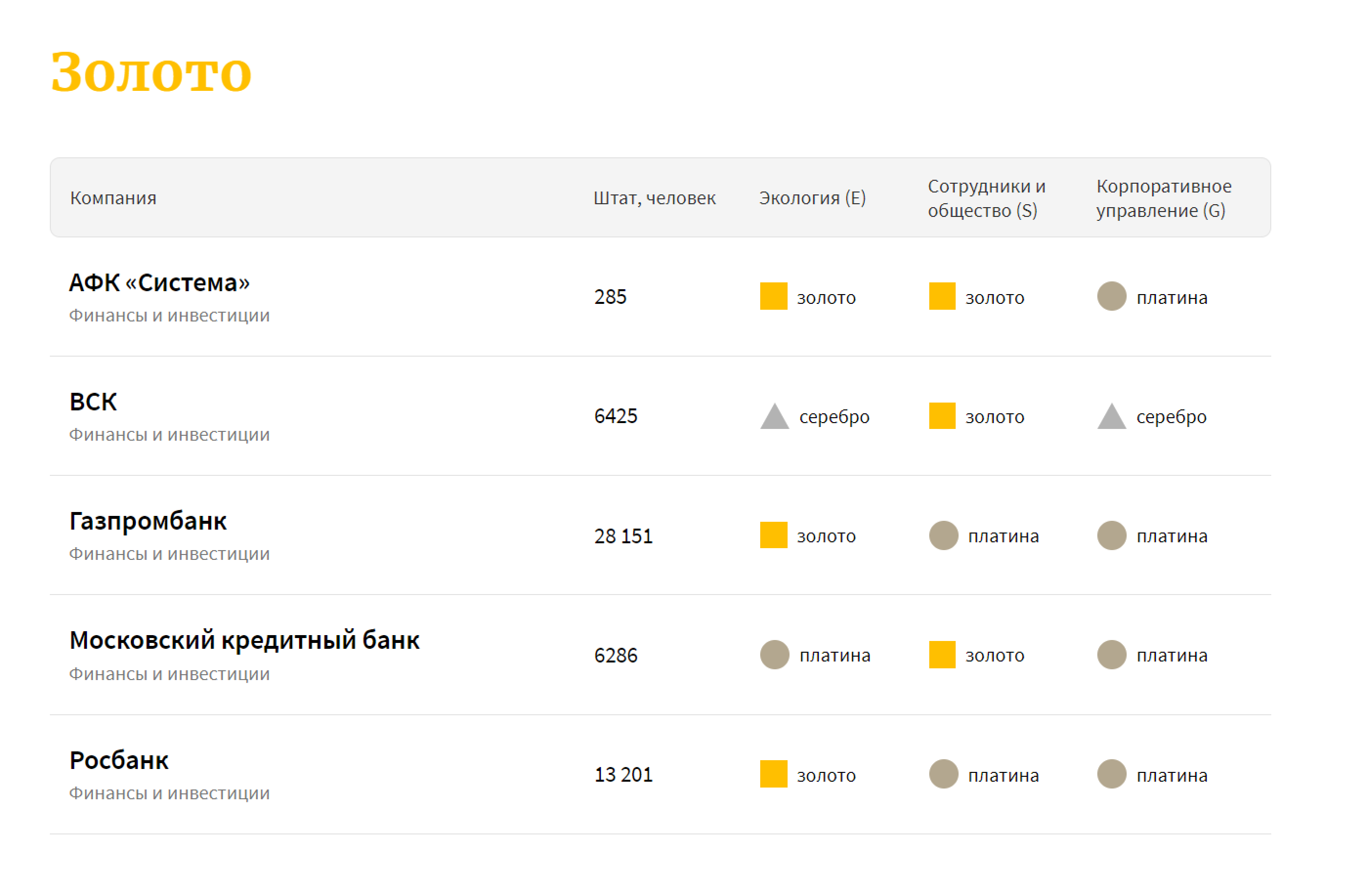1368x896 pixels.
Task: Click platinum circle in Московский кредитный банк ecology
Action: (x=774, y=655)
